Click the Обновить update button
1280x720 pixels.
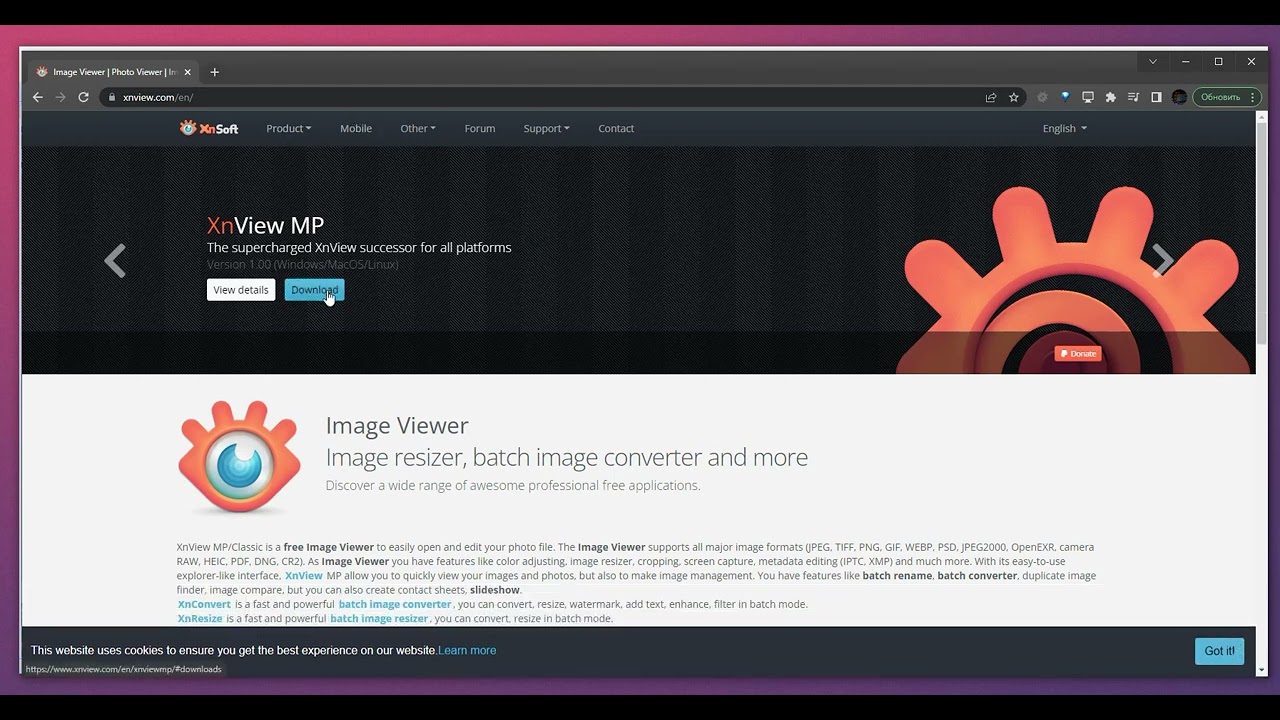1220,97
